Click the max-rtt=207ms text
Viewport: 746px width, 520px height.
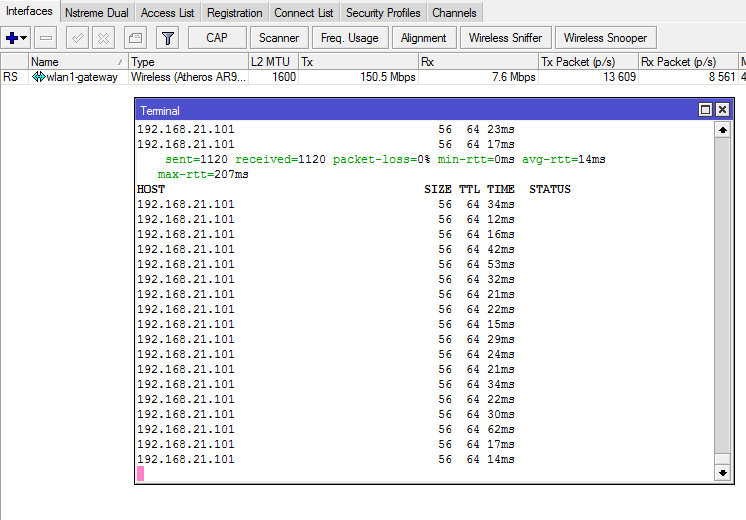[x=203, y=175]
